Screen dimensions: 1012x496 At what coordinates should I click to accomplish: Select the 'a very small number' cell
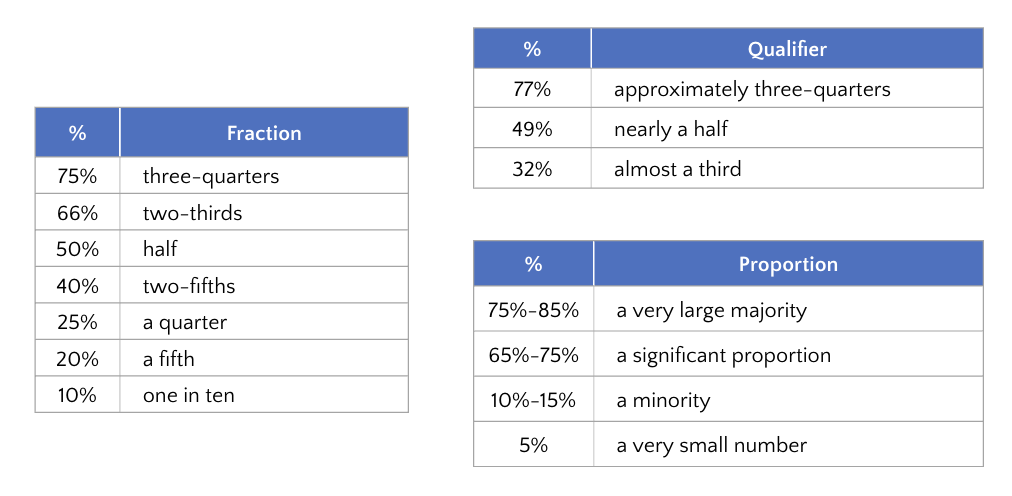[x=712, y=445]
